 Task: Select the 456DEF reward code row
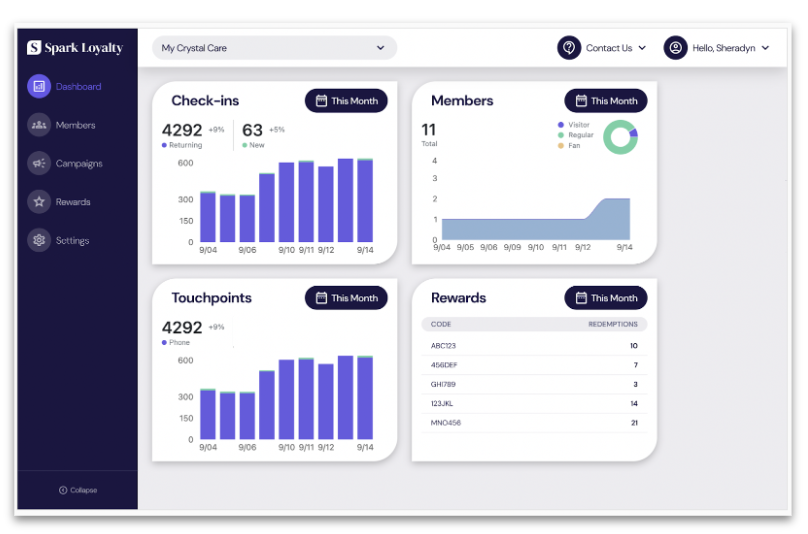click(x=534, y=365)
